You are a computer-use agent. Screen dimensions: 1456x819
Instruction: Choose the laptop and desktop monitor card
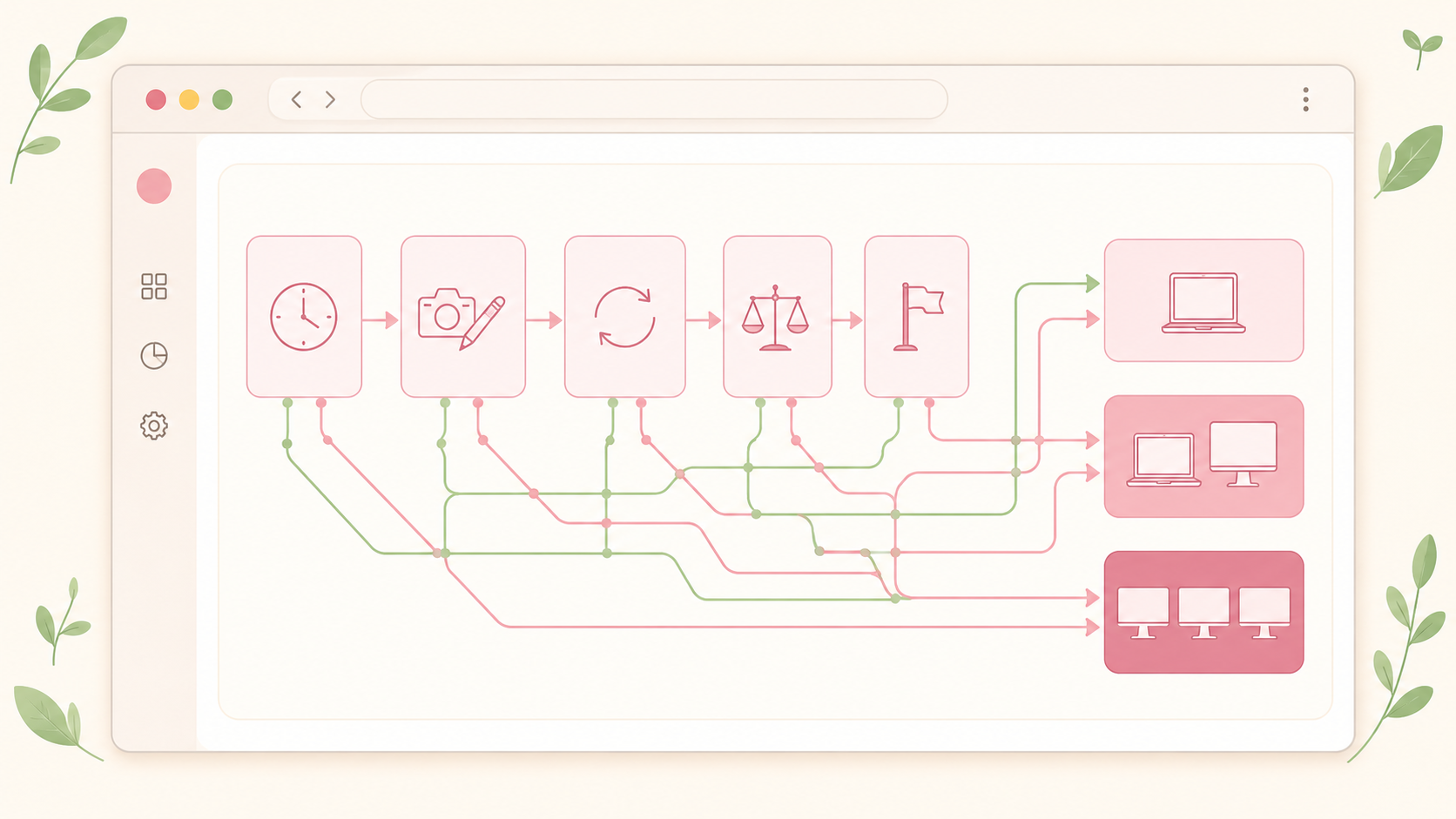[x=1203, y=456]
